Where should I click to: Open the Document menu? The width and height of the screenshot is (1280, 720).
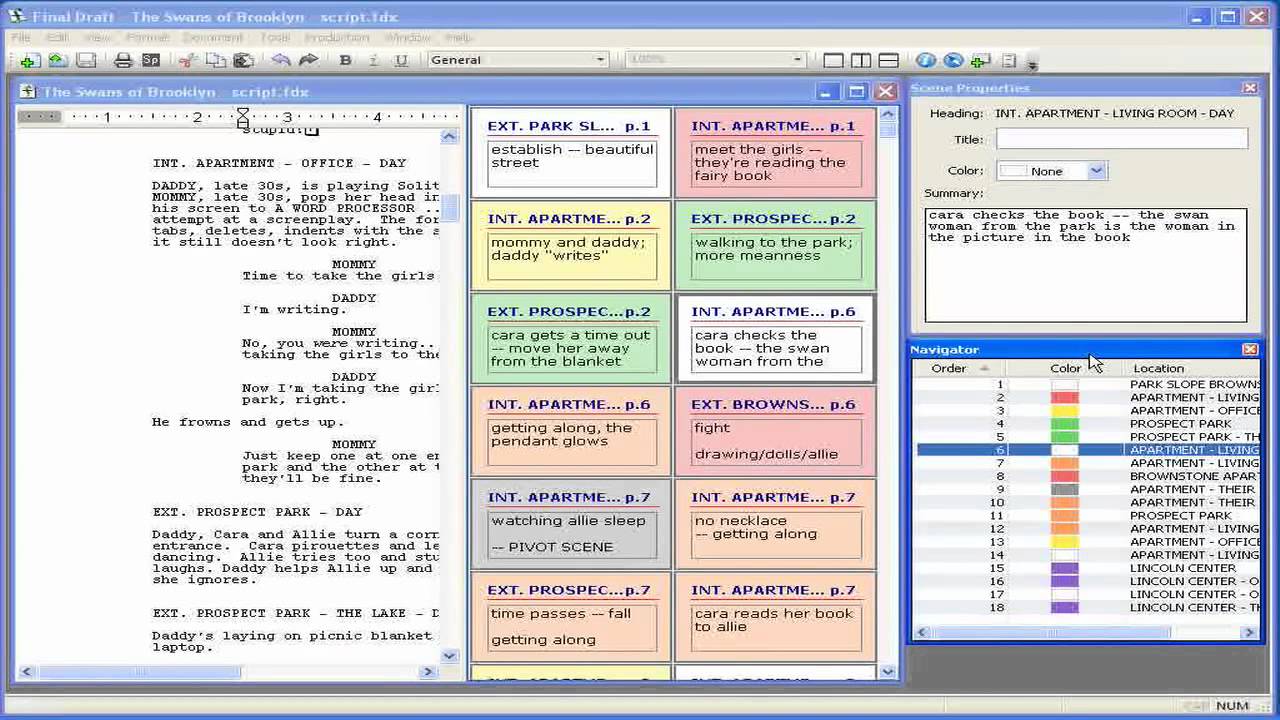[x=213, y=37]
